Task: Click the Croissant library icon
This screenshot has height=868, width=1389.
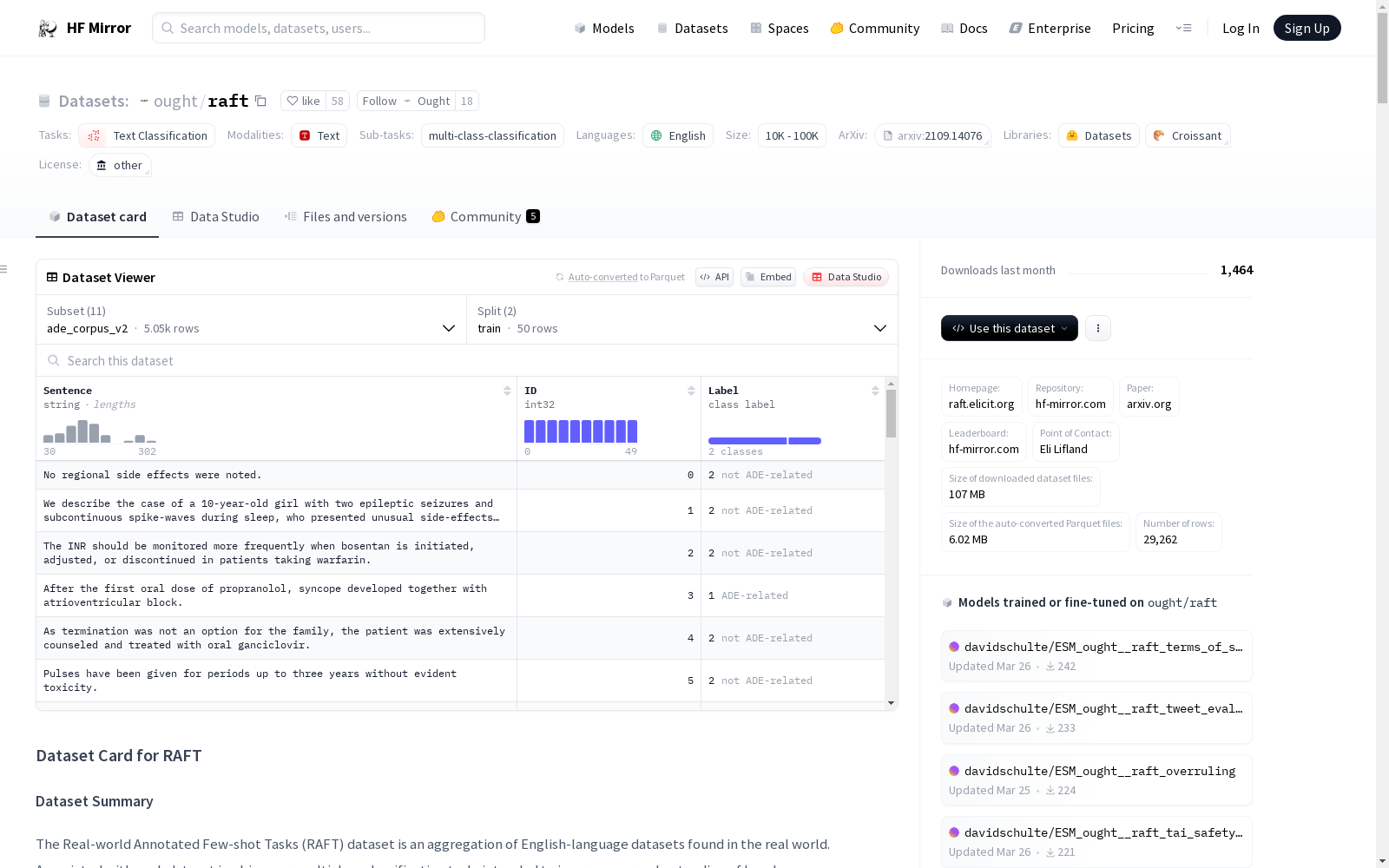Action: 1159,135
